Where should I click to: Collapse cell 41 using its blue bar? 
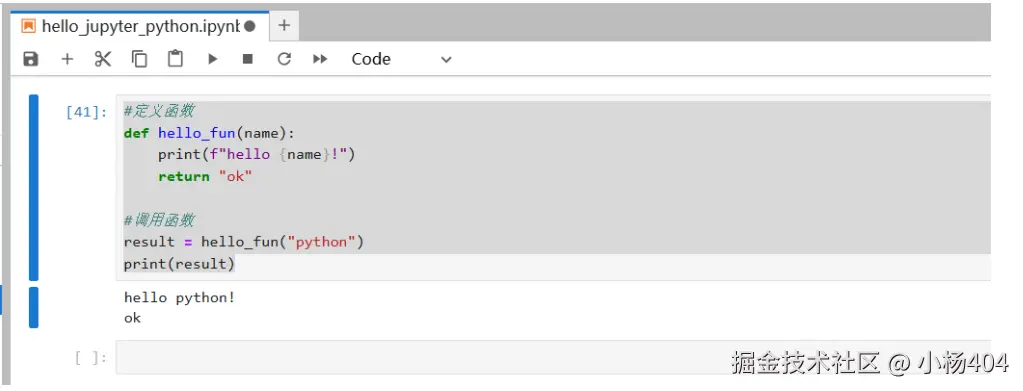pos(33,187)
